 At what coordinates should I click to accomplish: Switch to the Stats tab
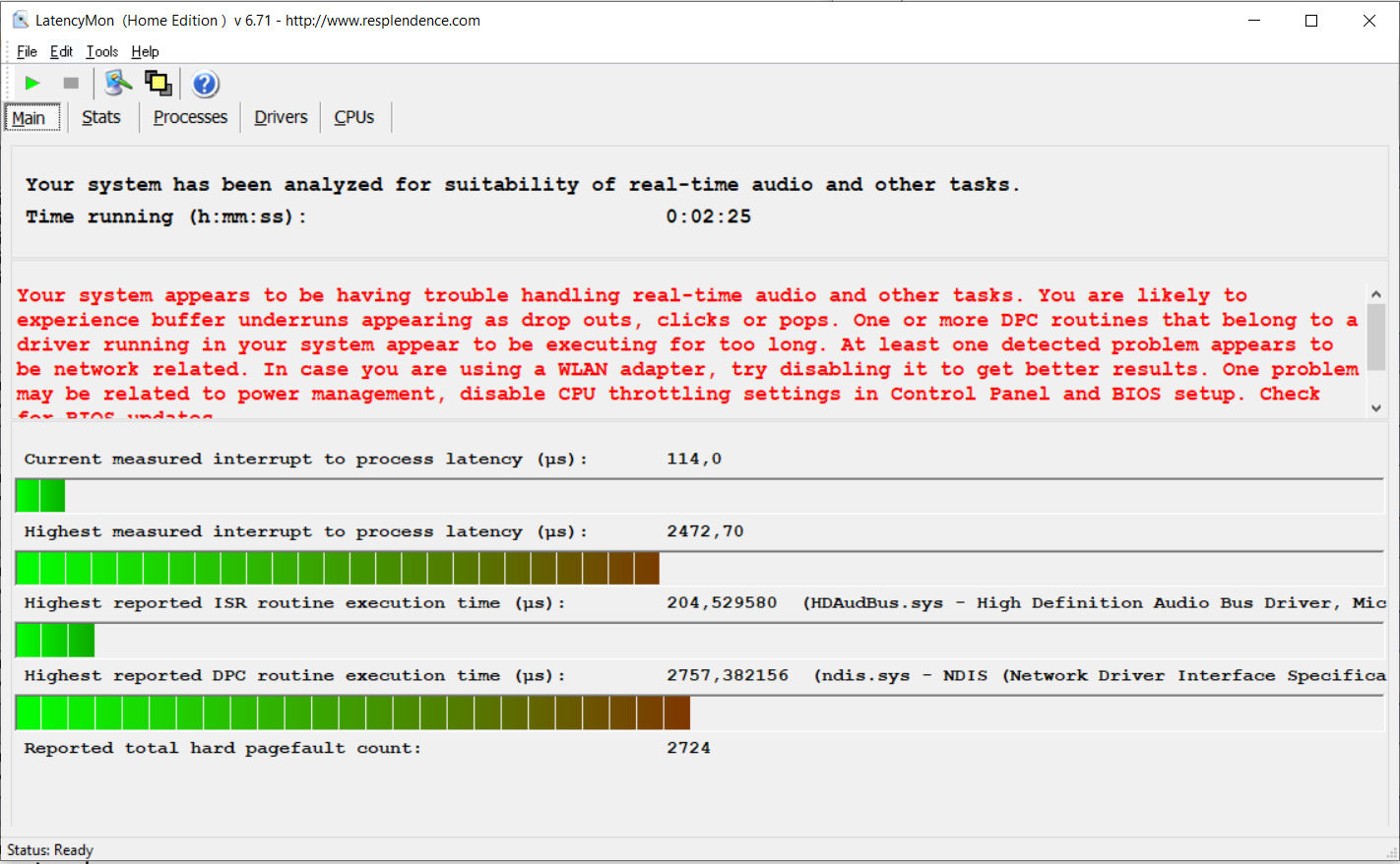pyautogui.click(x=100, y=117)
